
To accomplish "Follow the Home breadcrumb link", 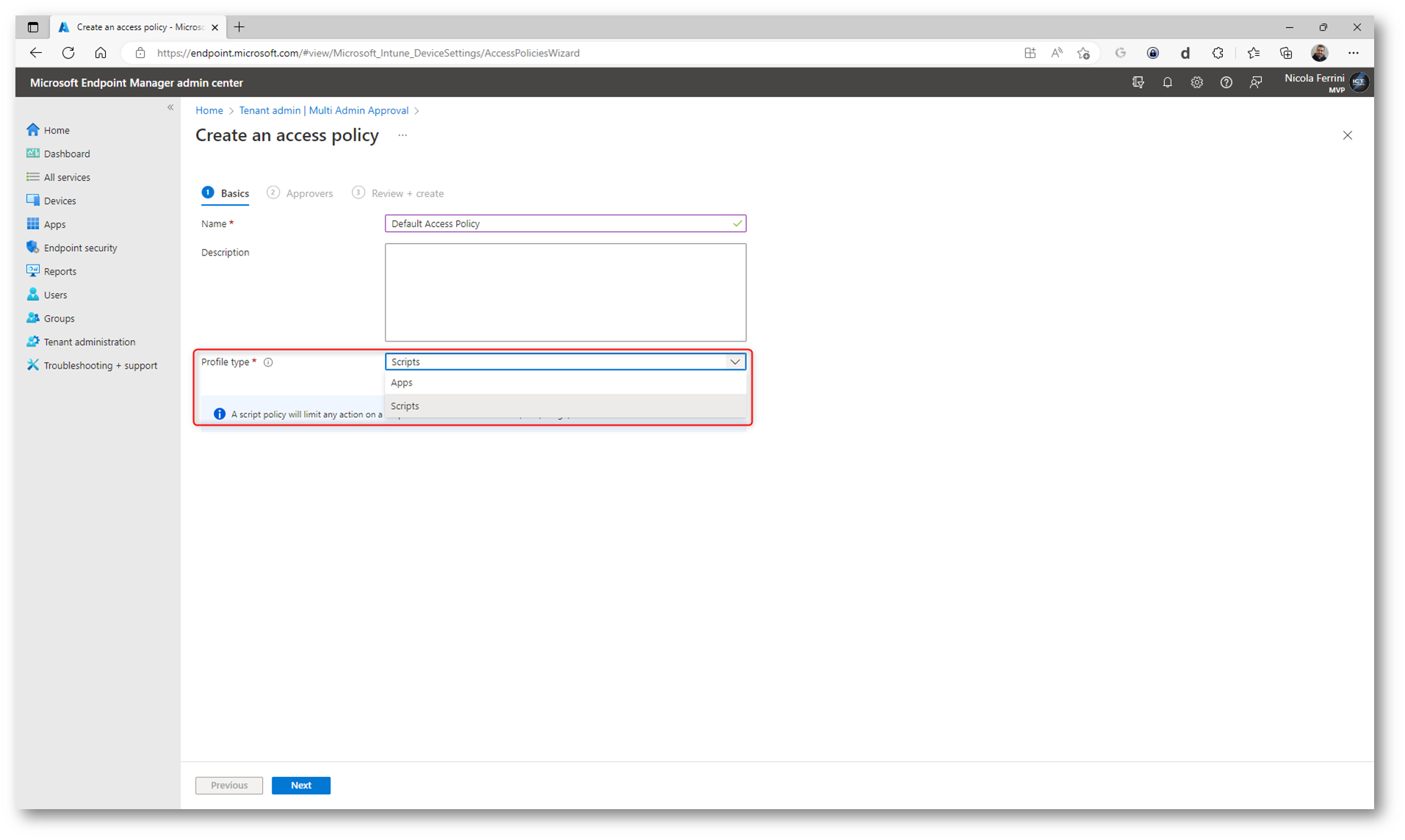I will click(x=209, y=110).
